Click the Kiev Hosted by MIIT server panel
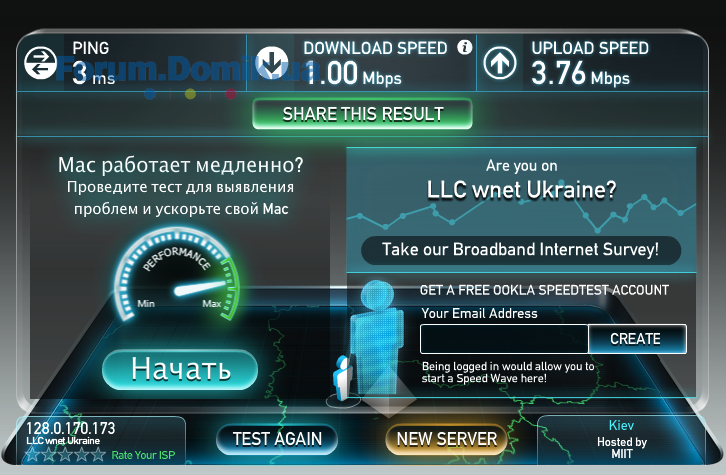This screenshot has height=475, width=726. tap(620, 439)
